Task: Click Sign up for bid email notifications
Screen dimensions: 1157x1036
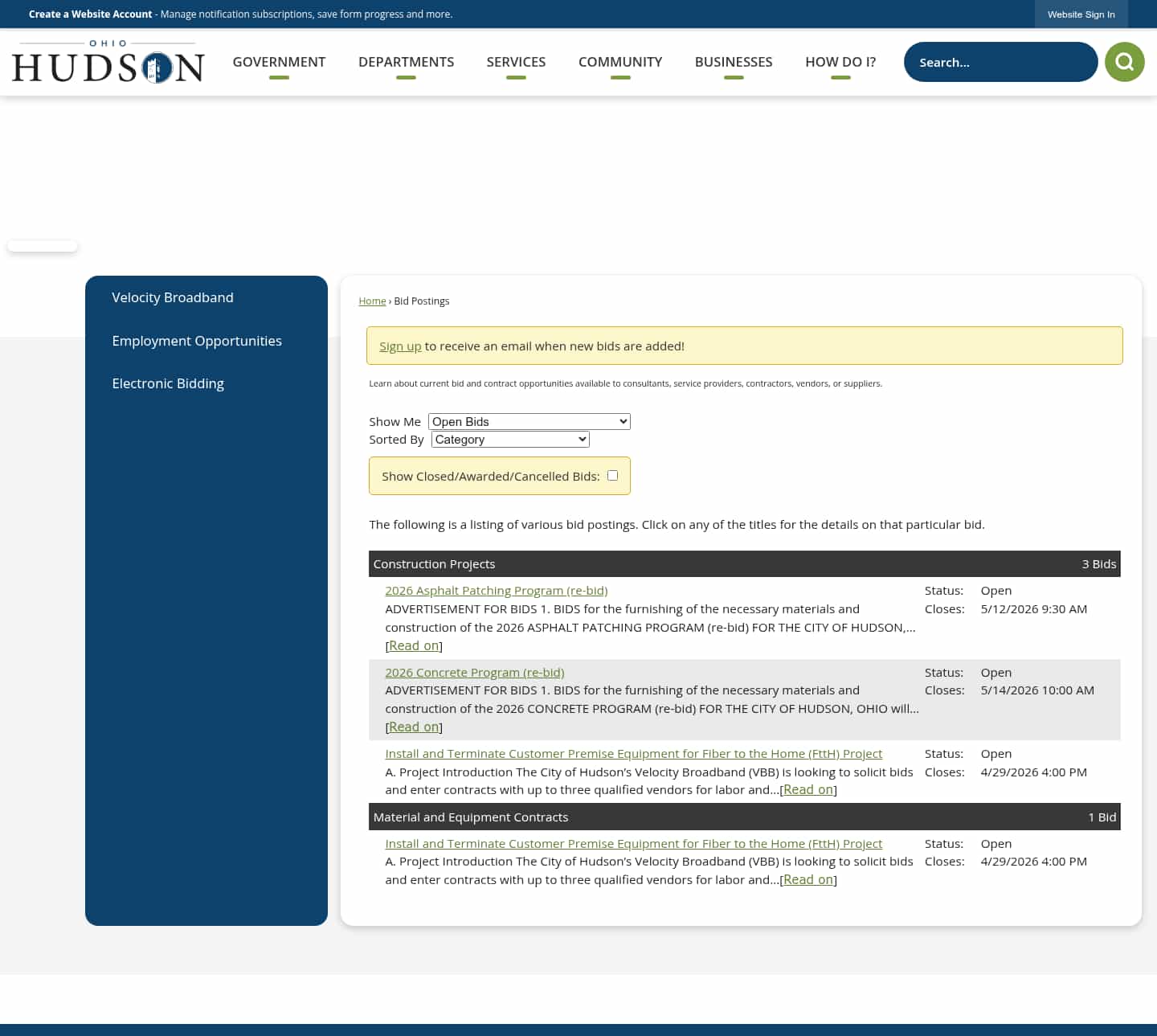Action: 400,346
